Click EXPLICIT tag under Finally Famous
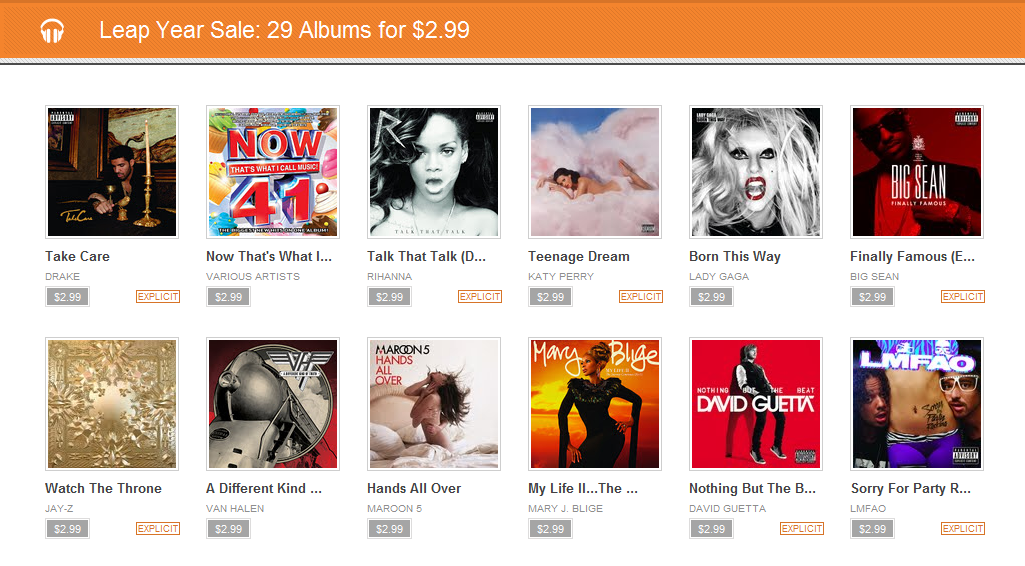This screenshot has height=566, width=1025. pyautogui.click(x=962, y=297)
